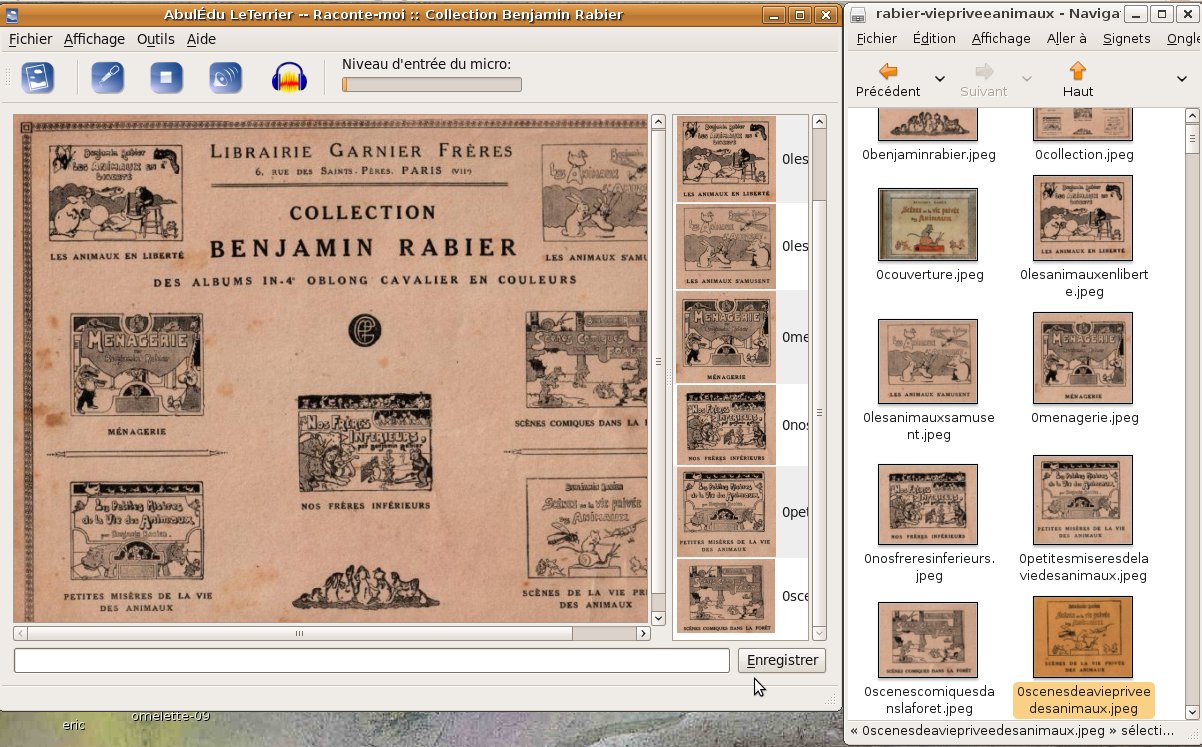This screenshot has width=1202, height=747.
Task: Click the text field next to Enregistrer
Action: tap(371, 660)
